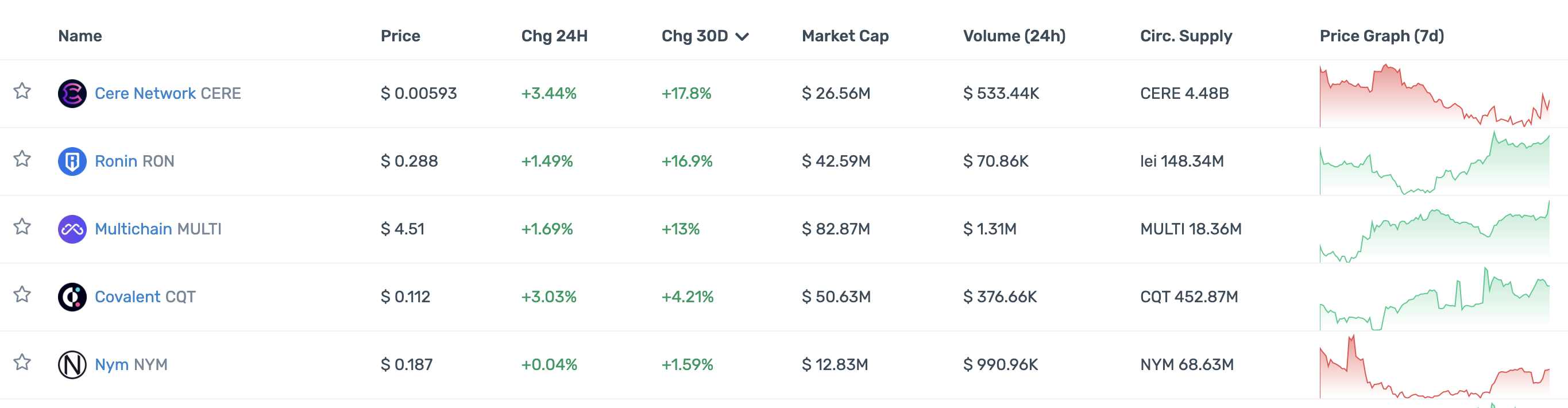
Task: Click the Multichain purple logo icon
Action: coord(72,229)
